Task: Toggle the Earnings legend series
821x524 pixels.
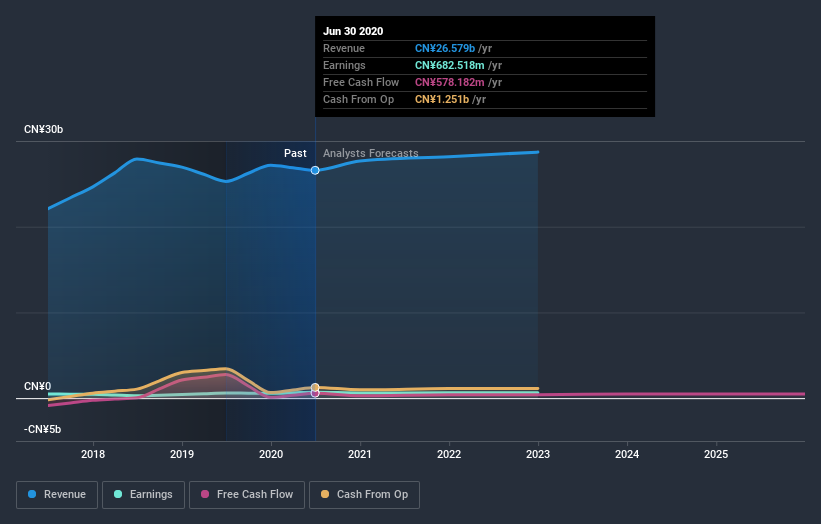Action: 143,495
